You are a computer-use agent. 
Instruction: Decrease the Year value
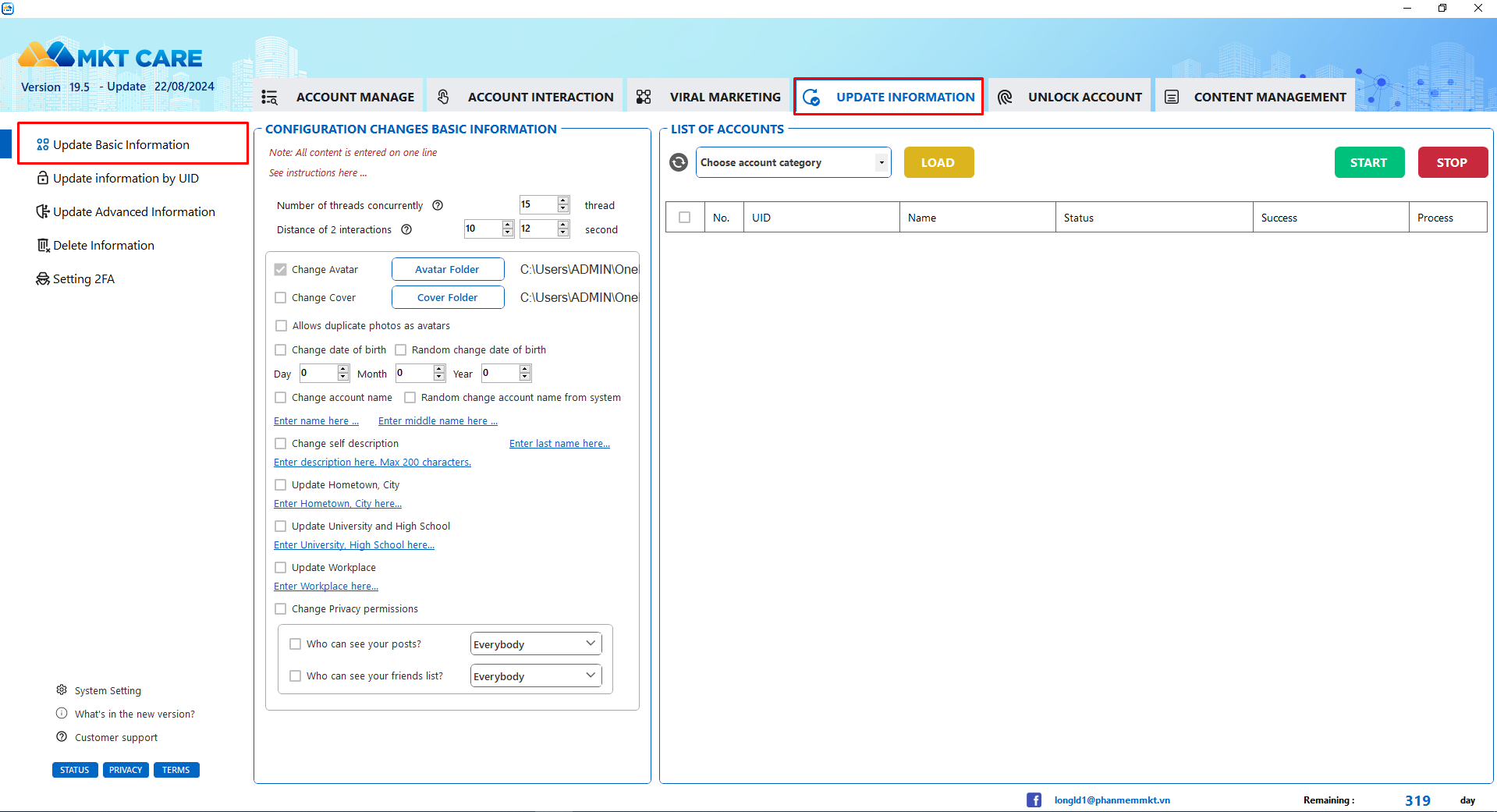point(525,377)
